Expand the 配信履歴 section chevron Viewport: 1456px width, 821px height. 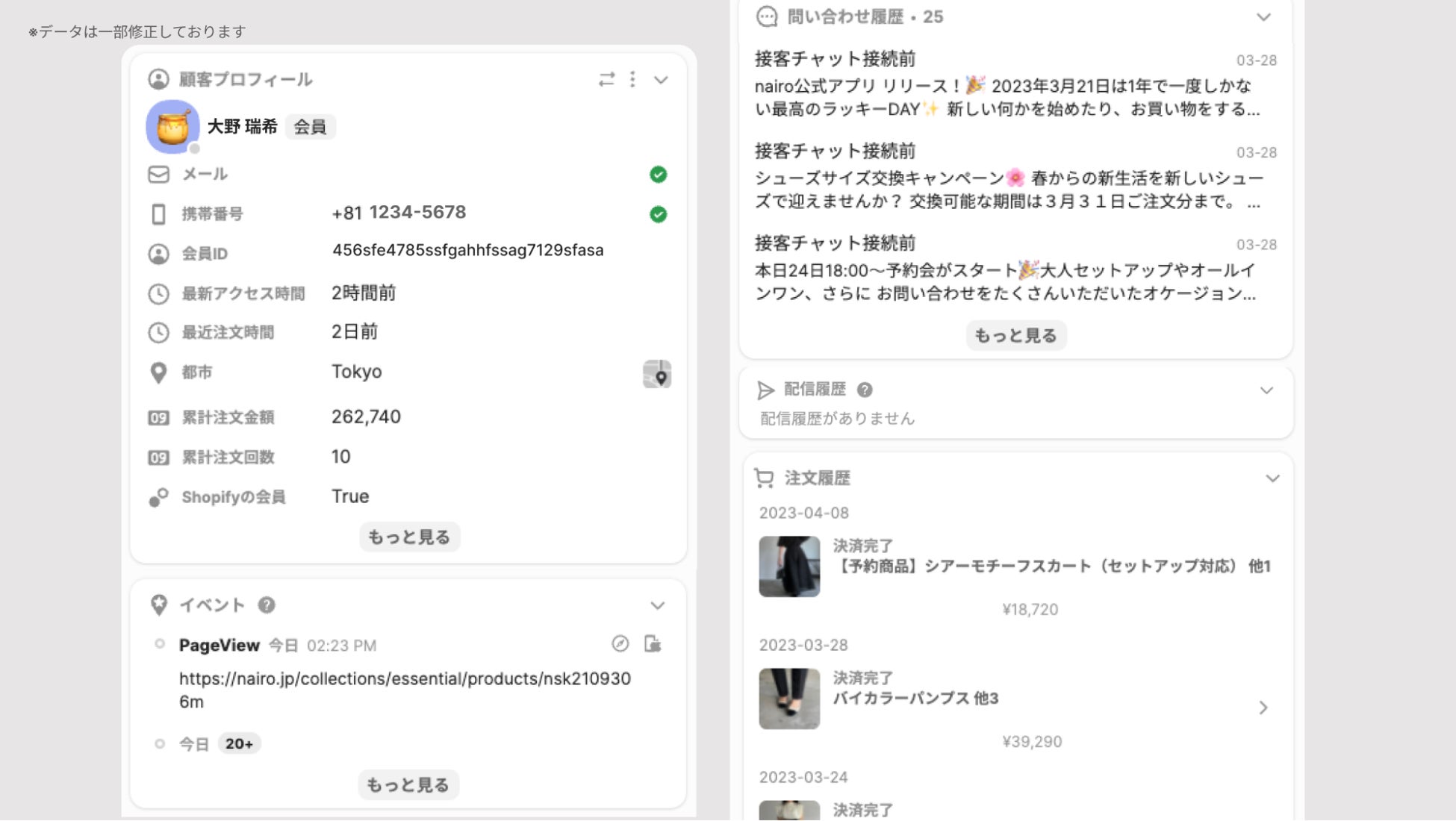tap(1266, 390)
